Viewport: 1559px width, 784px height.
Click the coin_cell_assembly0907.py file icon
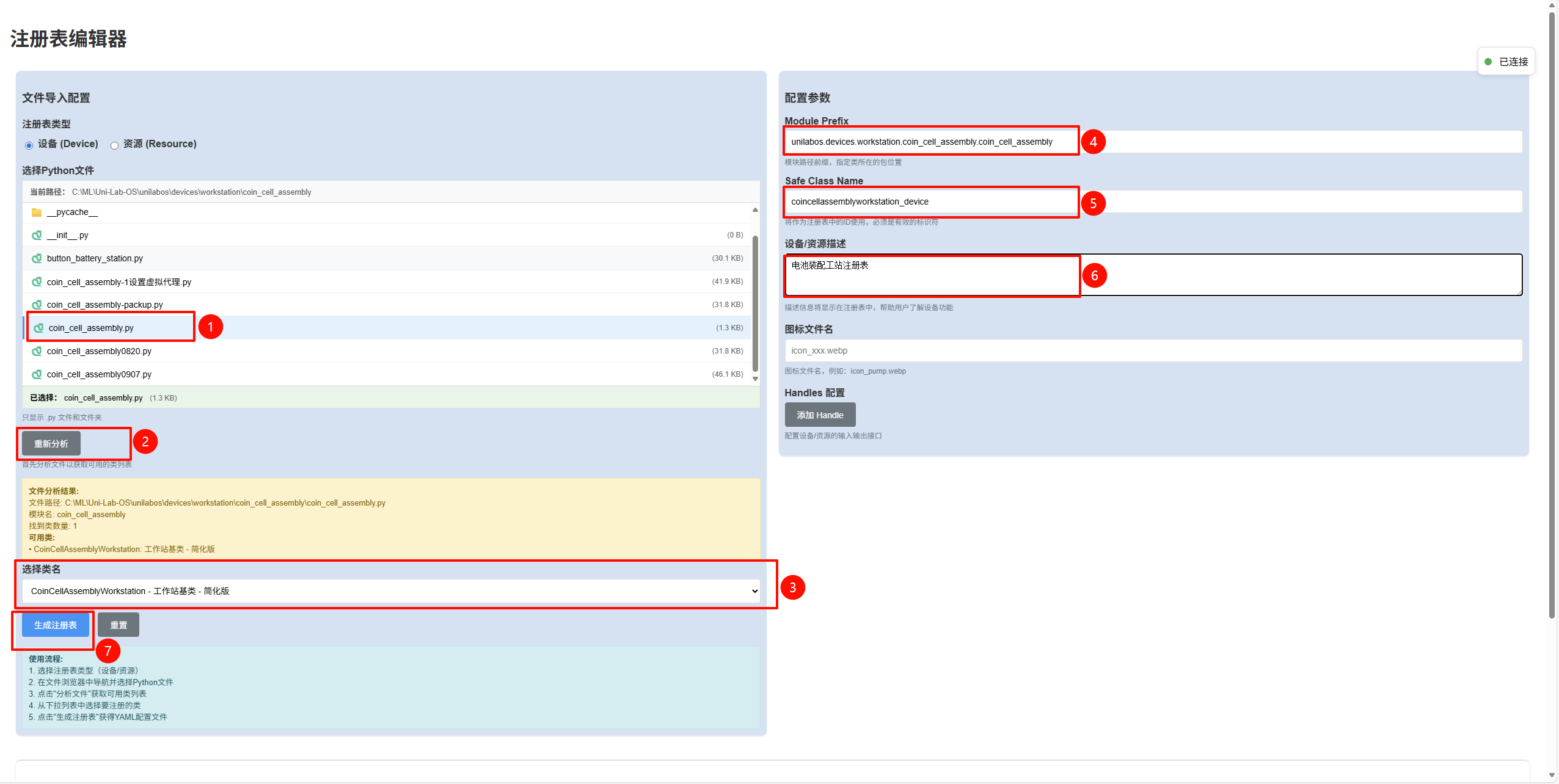(x=37, y=374)
